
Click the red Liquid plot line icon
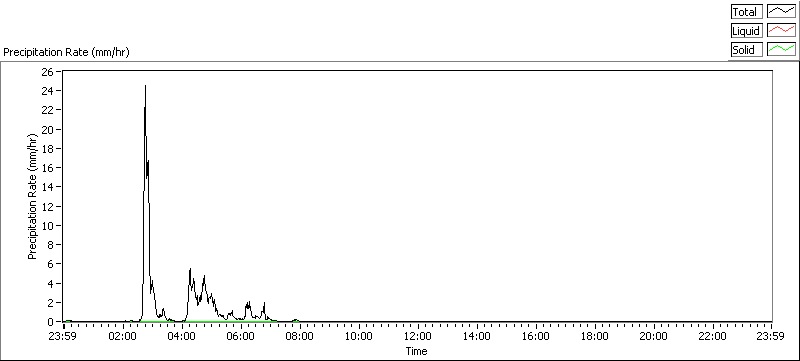pyautogui.click(x=781, y=31)
